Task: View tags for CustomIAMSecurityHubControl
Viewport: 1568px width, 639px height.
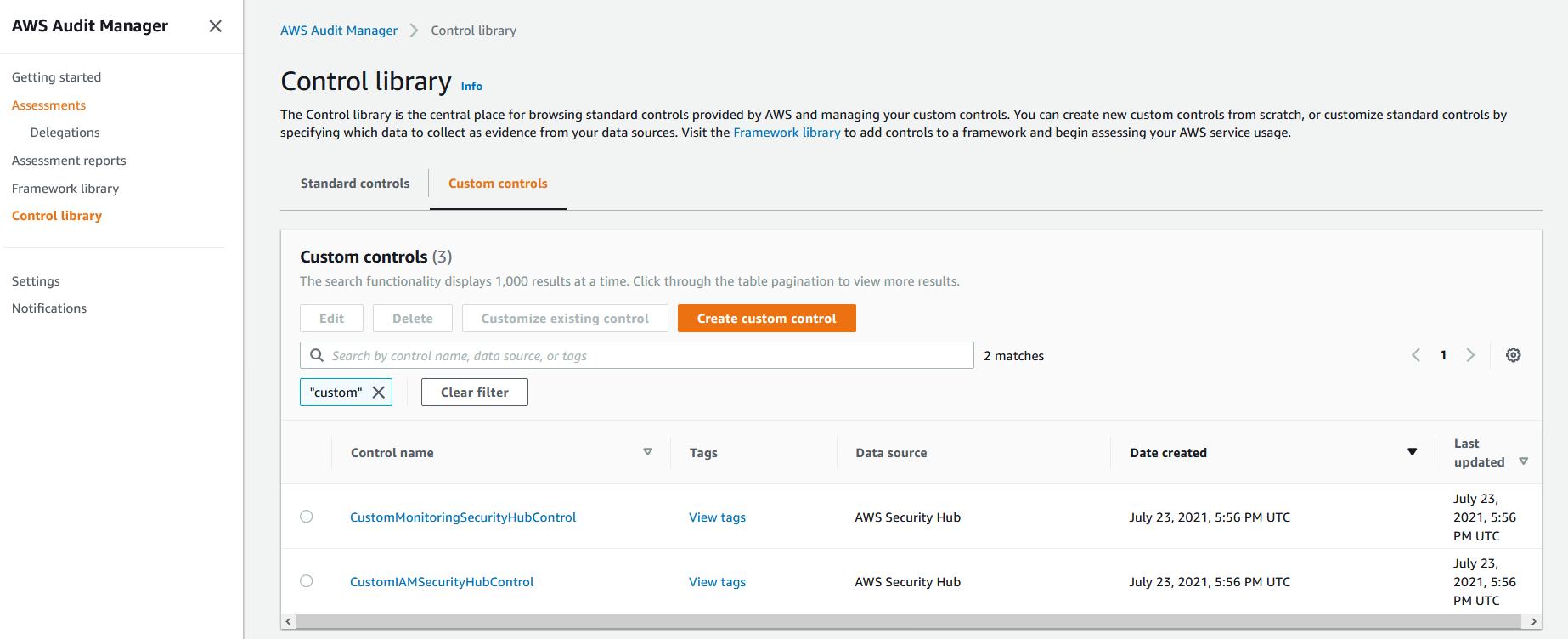Action: tap(717, 582)
